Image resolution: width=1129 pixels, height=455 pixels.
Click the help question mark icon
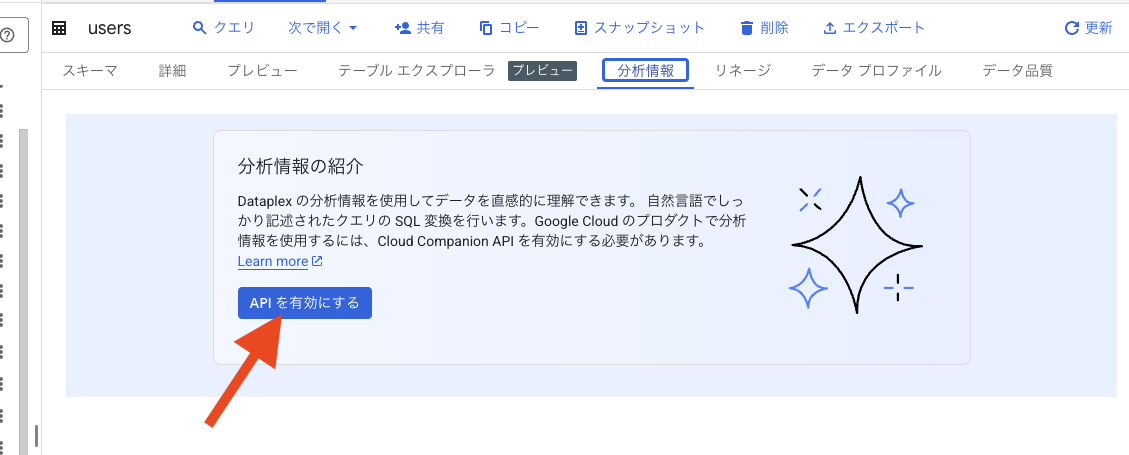point(8,35)
